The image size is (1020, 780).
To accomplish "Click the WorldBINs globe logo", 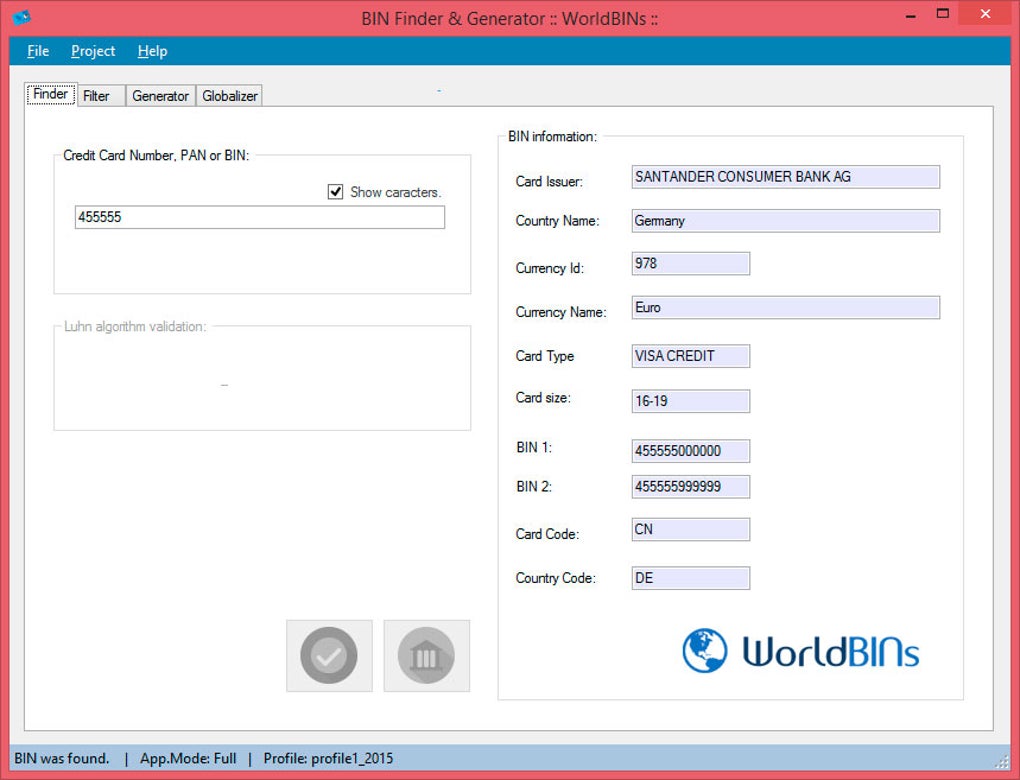I will 705,651.
